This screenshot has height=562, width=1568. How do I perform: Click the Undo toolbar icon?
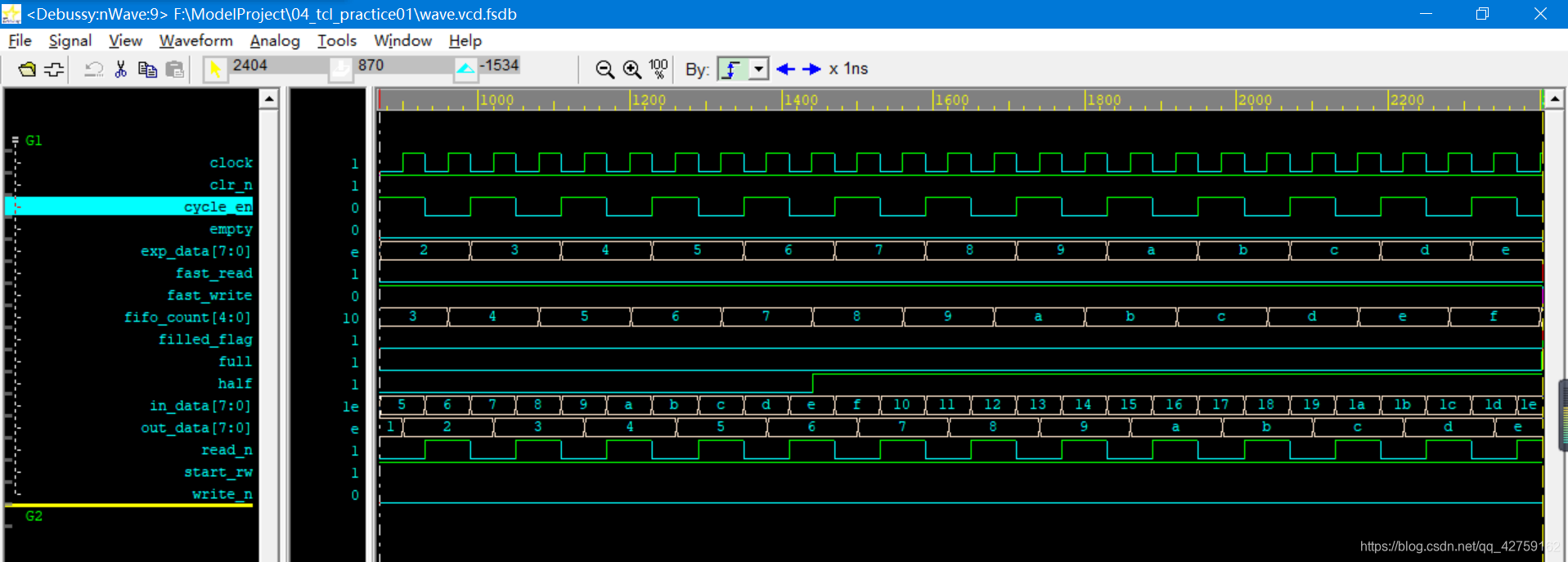click(94, 70)
